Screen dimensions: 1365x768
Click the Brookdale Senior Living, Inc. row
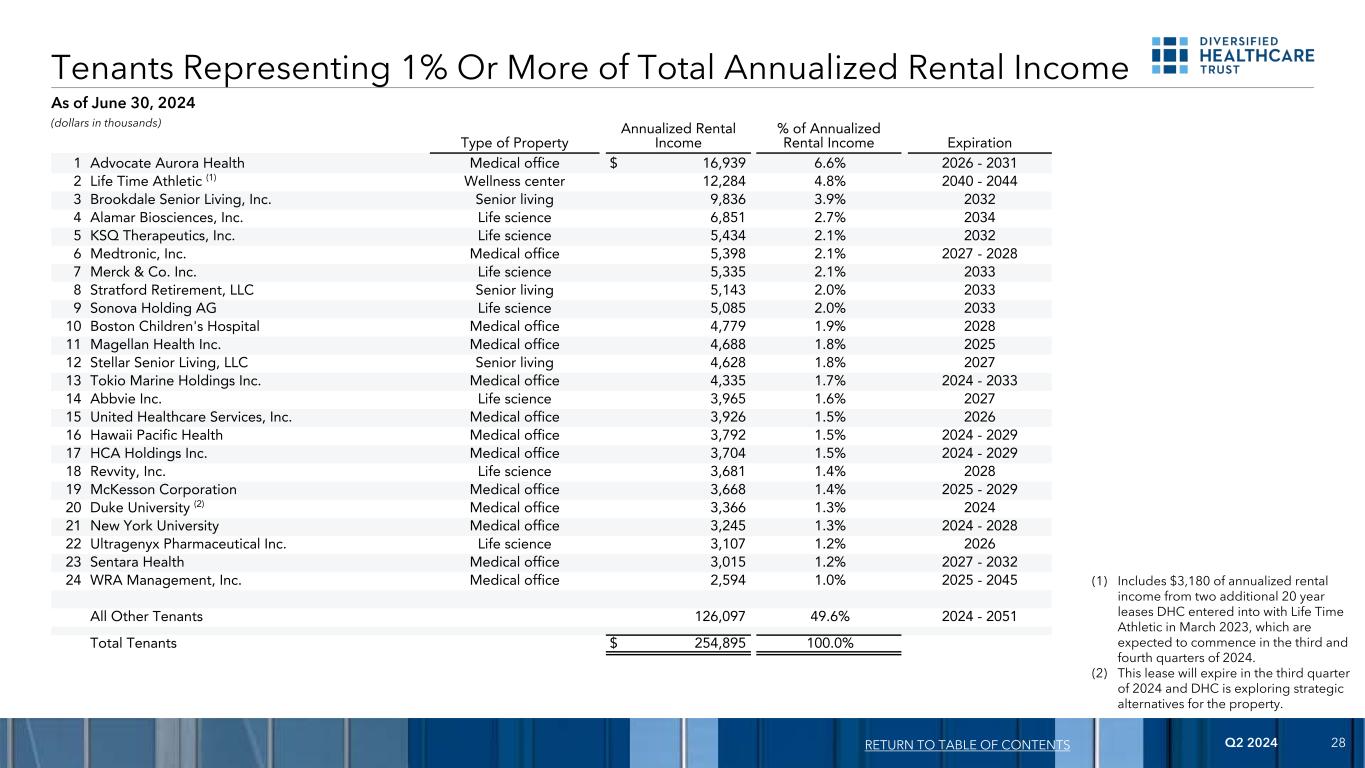[x=552, y=199]
